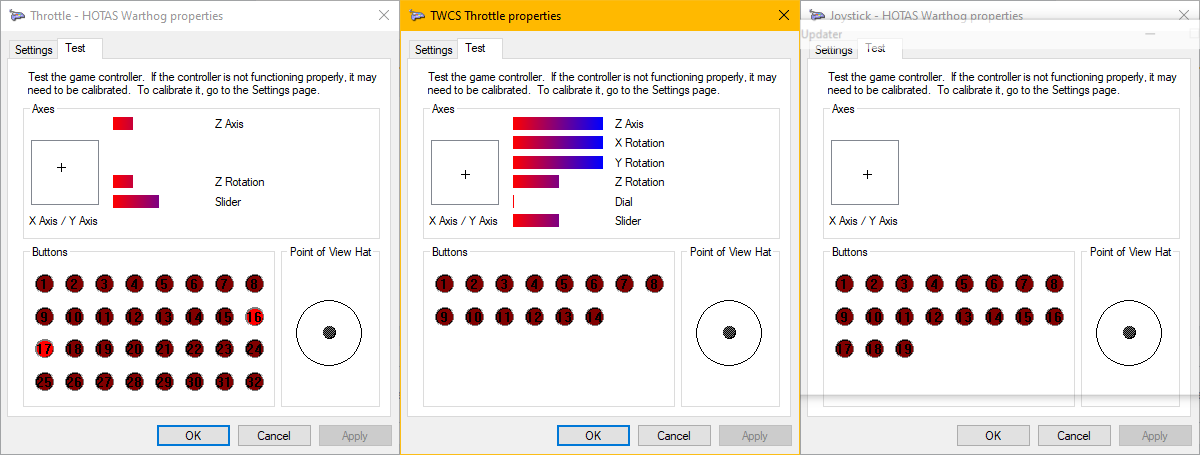The width and height of the screenshot is (1200, 455).
Task: Click 'Dial' label in TWCS Throttle window
Action: (x=623, y=201)
